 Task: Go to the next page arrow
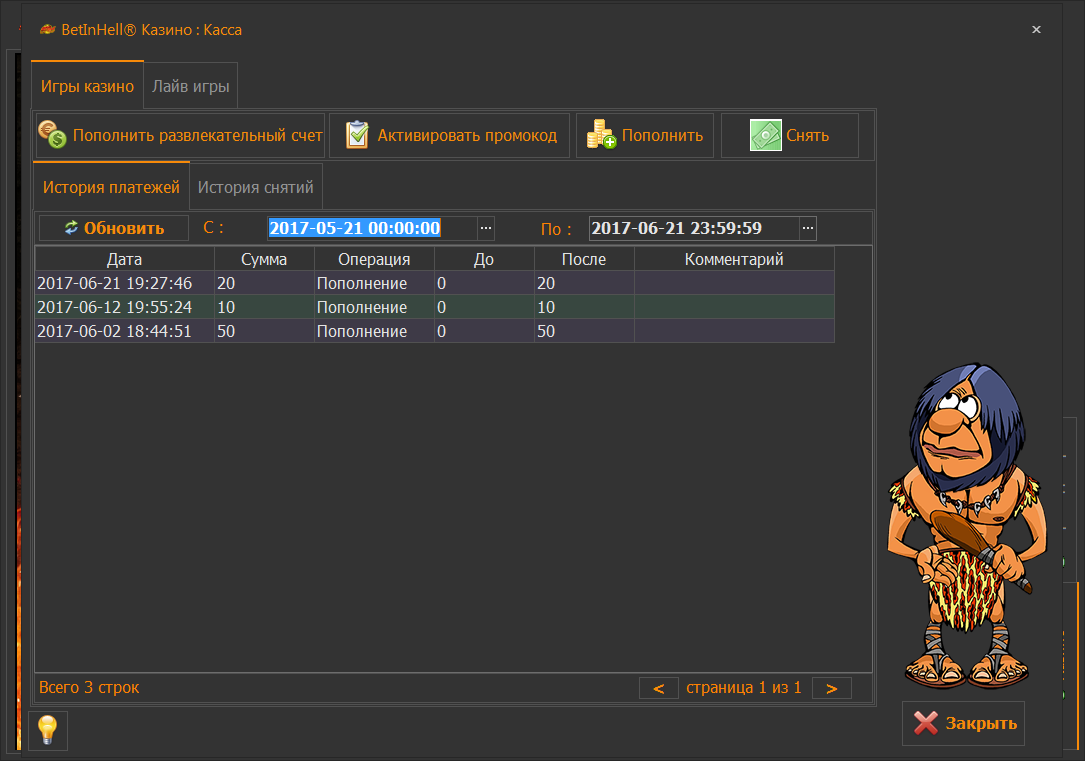click(831, 688)
